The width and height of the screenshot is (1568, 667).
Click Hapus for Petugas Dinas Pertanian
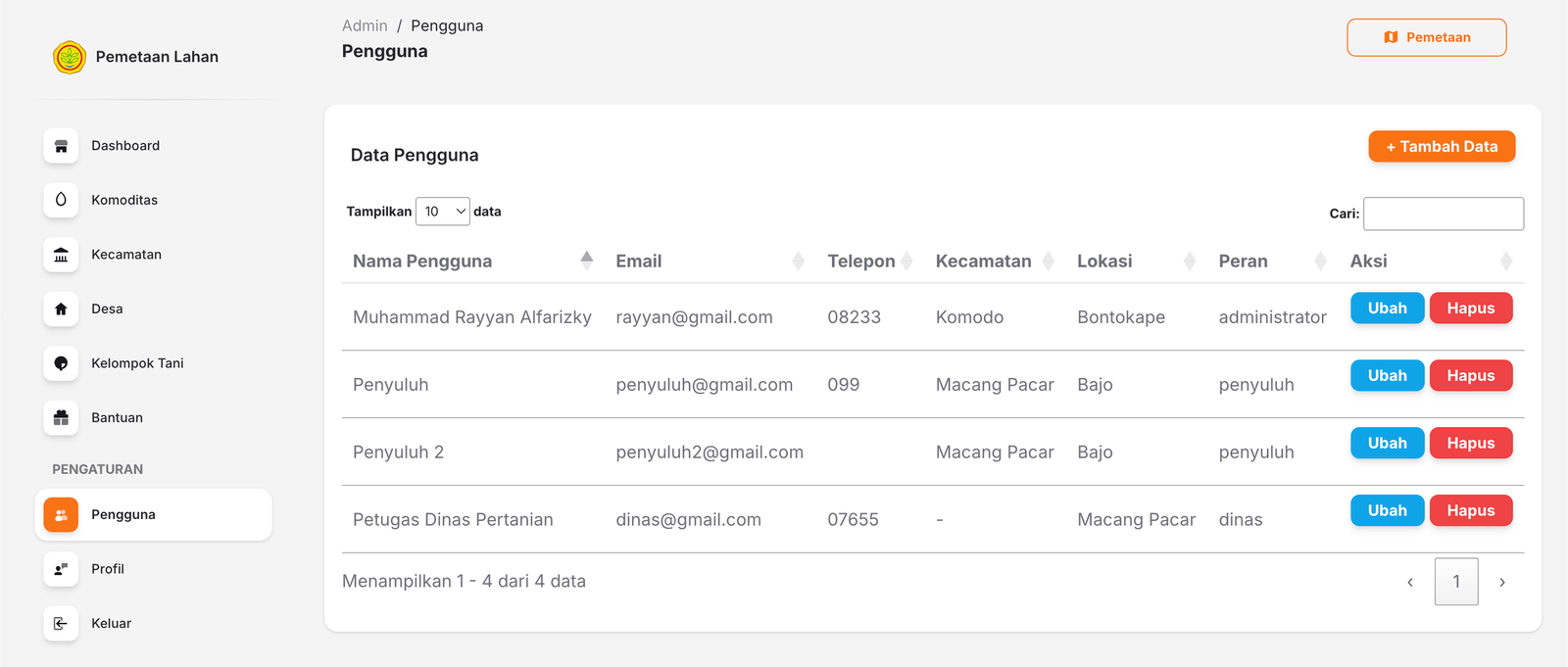pyautogui.click(x=1471, y=510)
